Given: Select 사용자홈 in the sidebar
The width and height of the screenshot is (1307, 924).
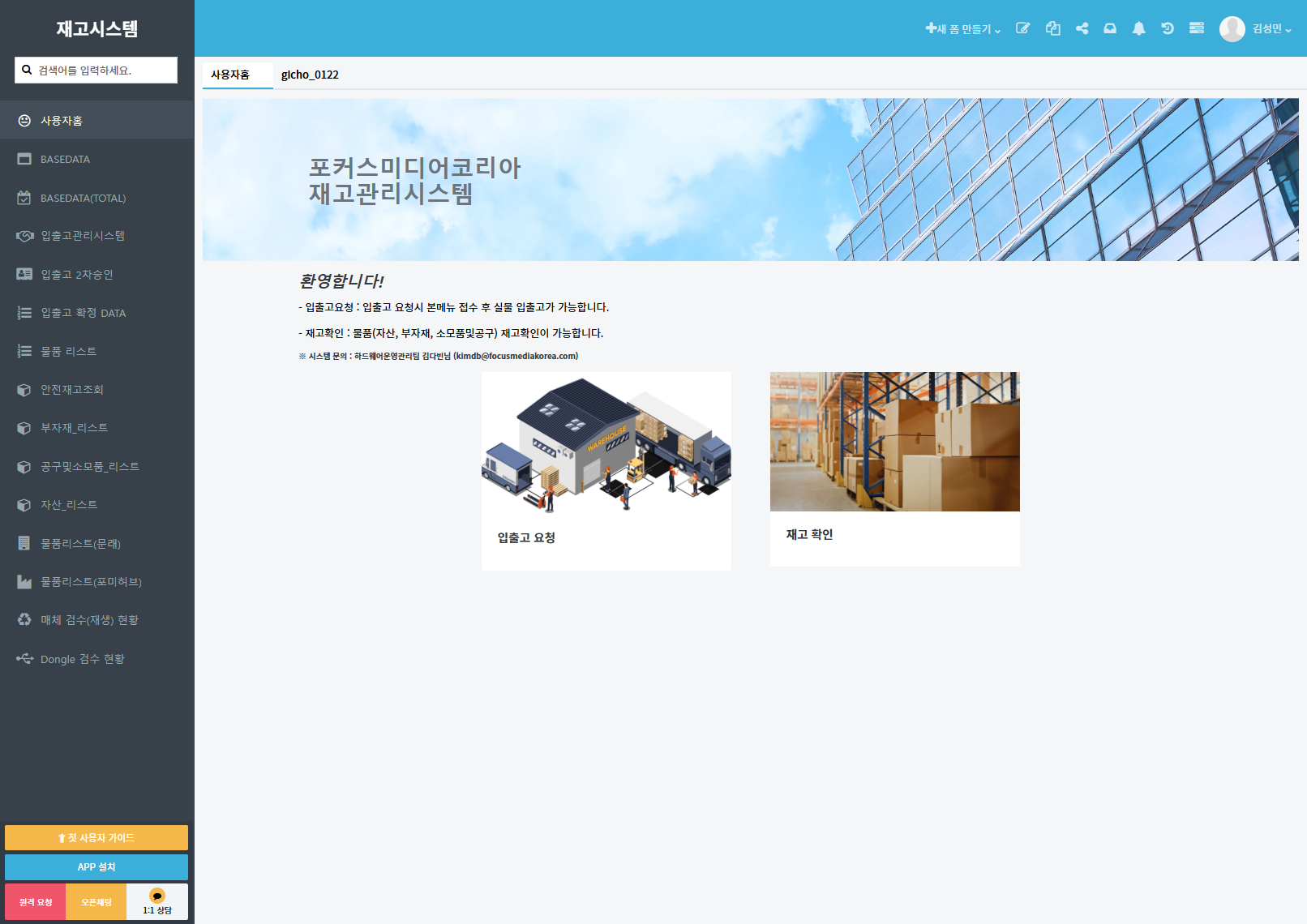Looking at the screenshot, I should click(97, 121).
